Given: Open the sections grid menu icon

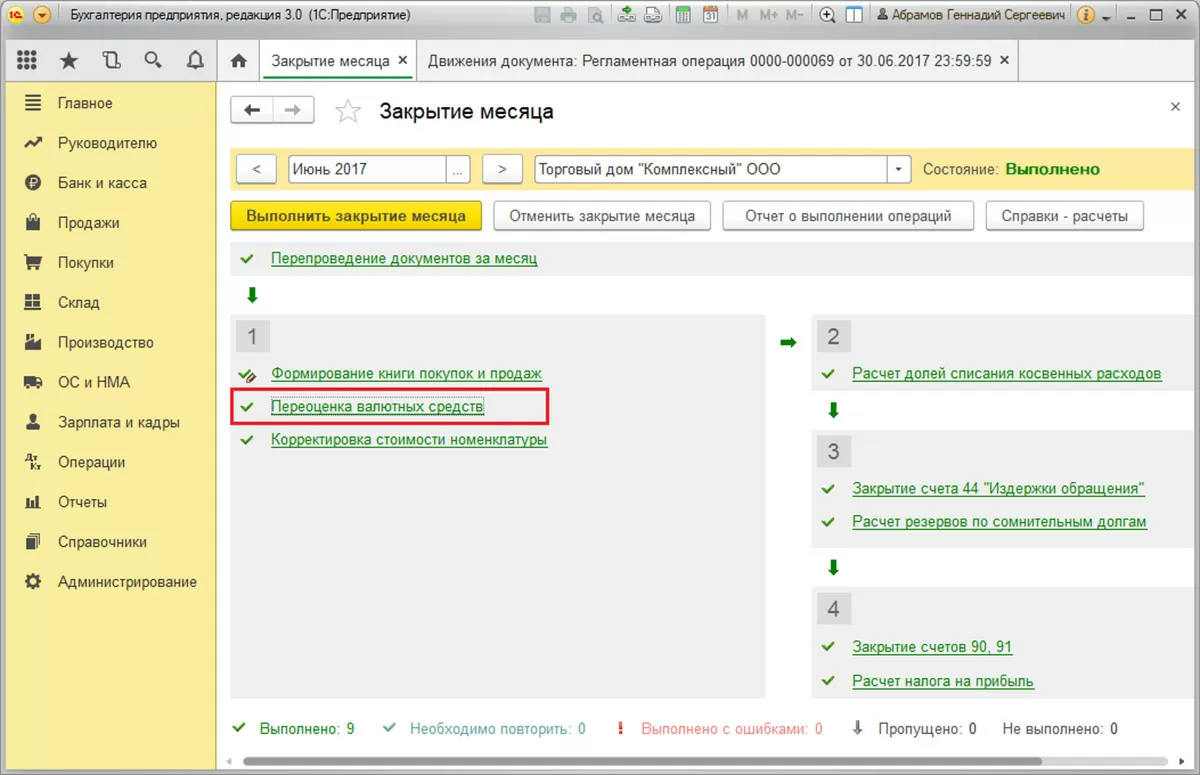Looking at the screenshot, I should pyautogui.click(x=28, y=60).
